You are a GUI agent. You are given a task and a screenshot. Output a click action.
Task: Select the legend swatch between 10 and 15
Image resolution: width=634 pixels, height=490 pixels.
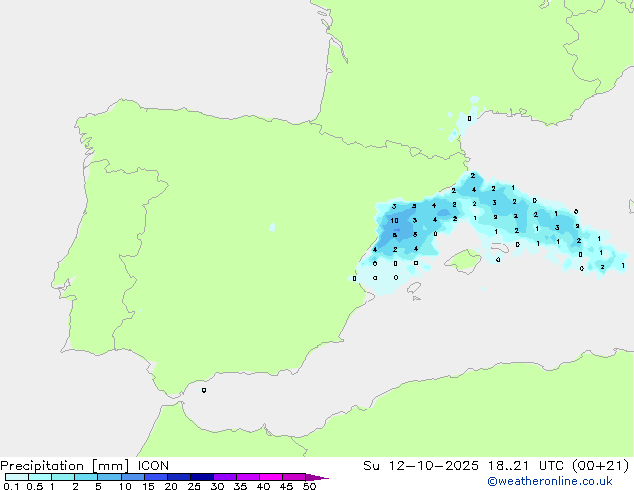(x=134, y=477)
